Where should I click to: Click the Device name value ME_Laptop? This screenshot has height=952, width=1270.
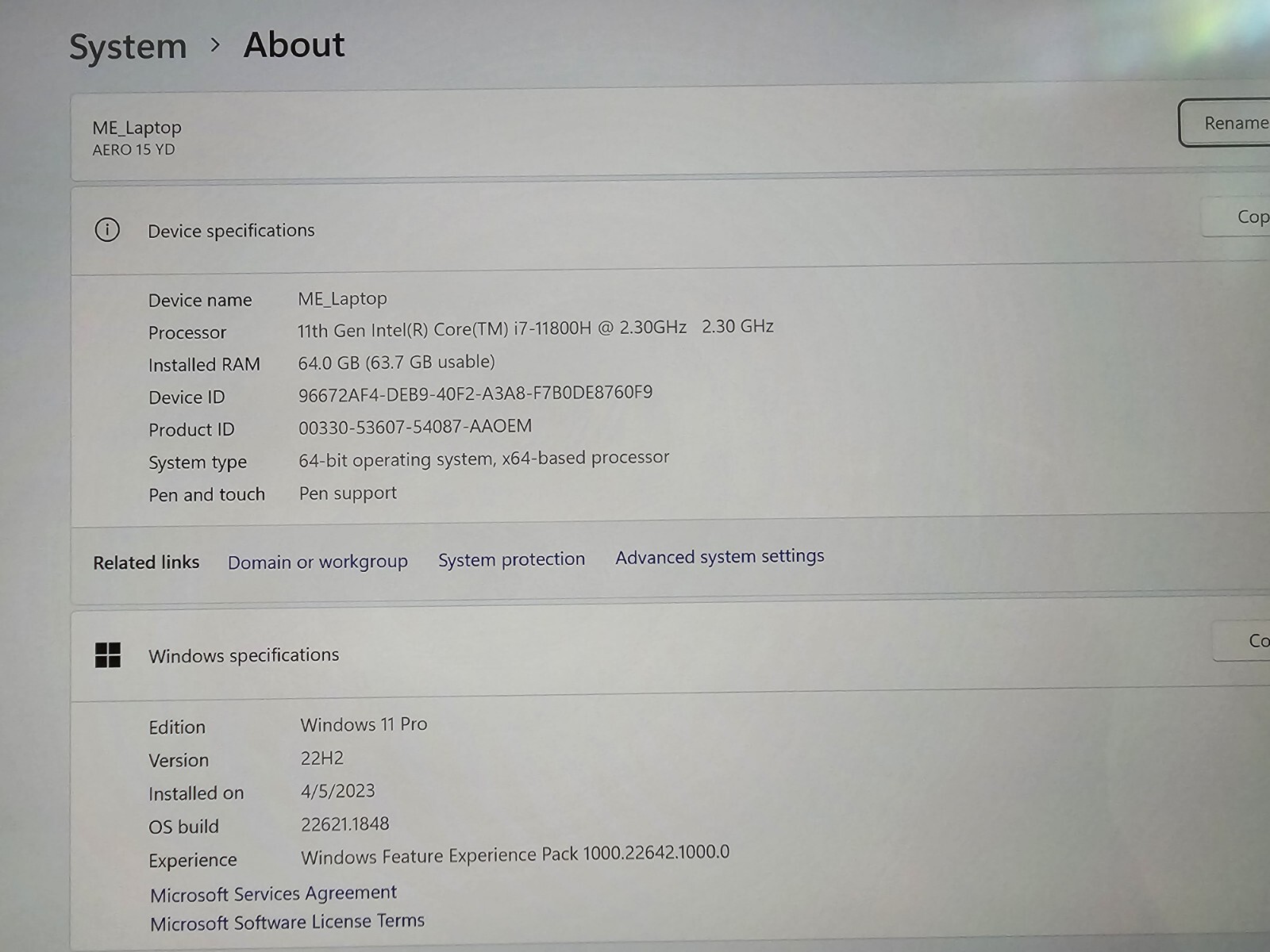click(x=342, y=299)
